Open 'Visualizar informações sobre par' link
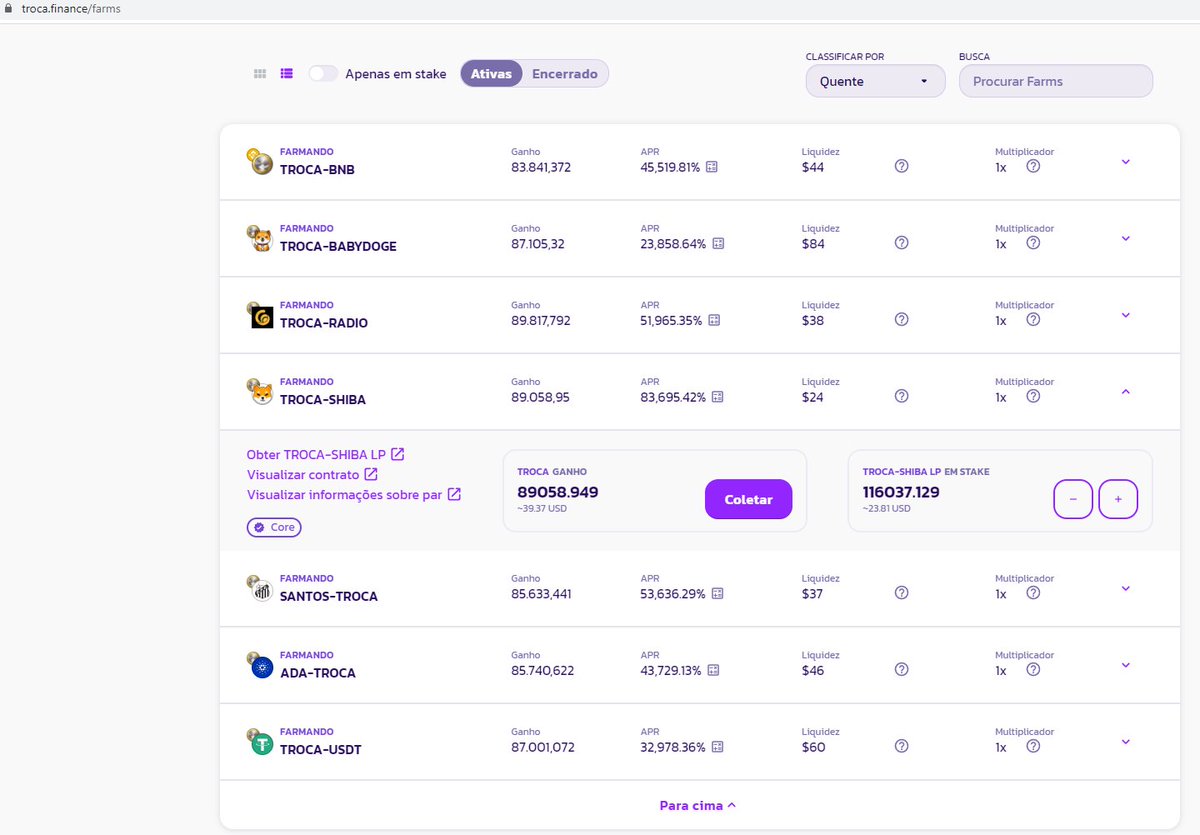Viewport: 1200px width, 835px height. (x=354, y=494)
